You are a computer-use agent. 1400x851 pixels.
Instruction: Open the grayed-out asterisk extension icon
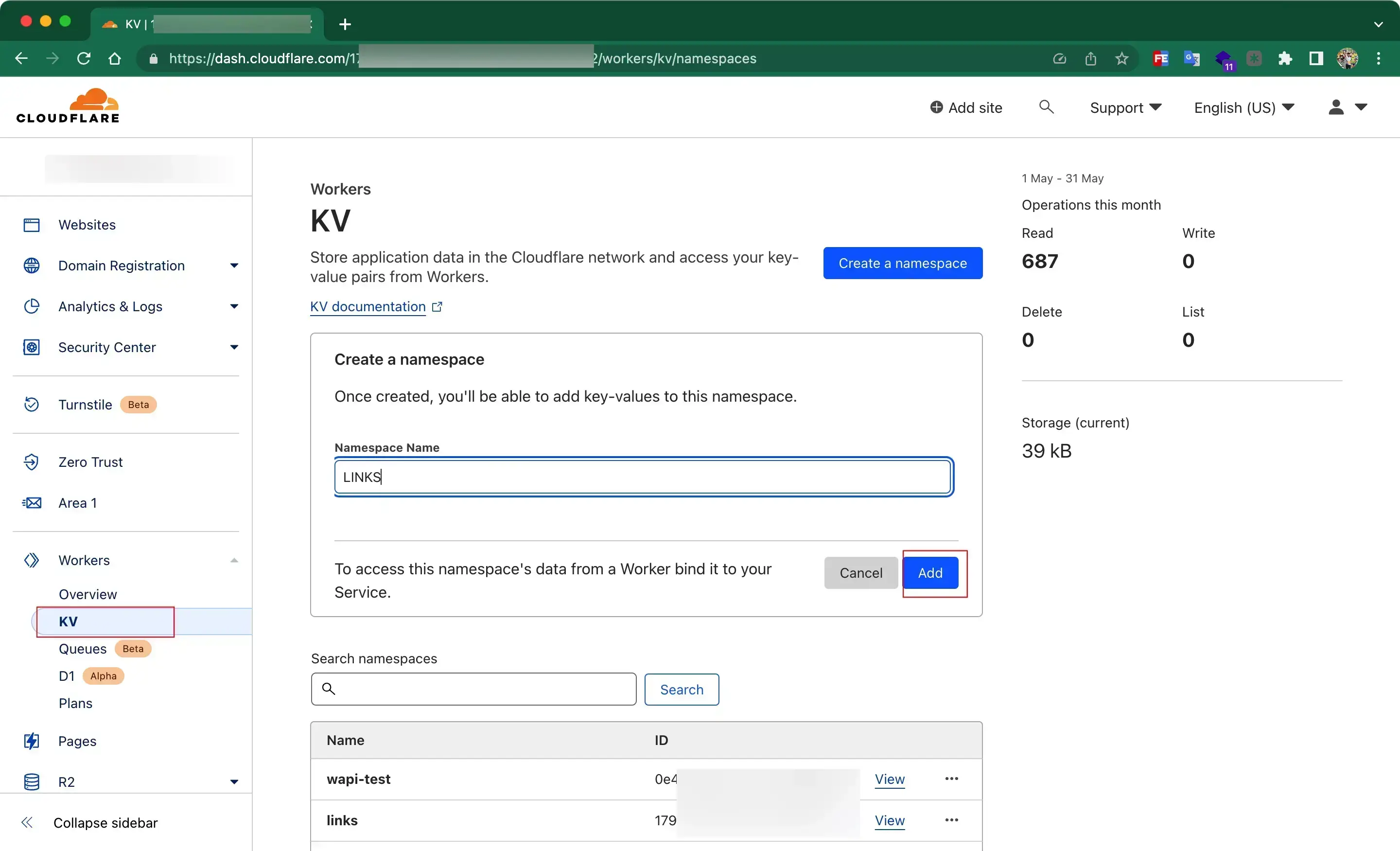click(x=1254, y=58)
